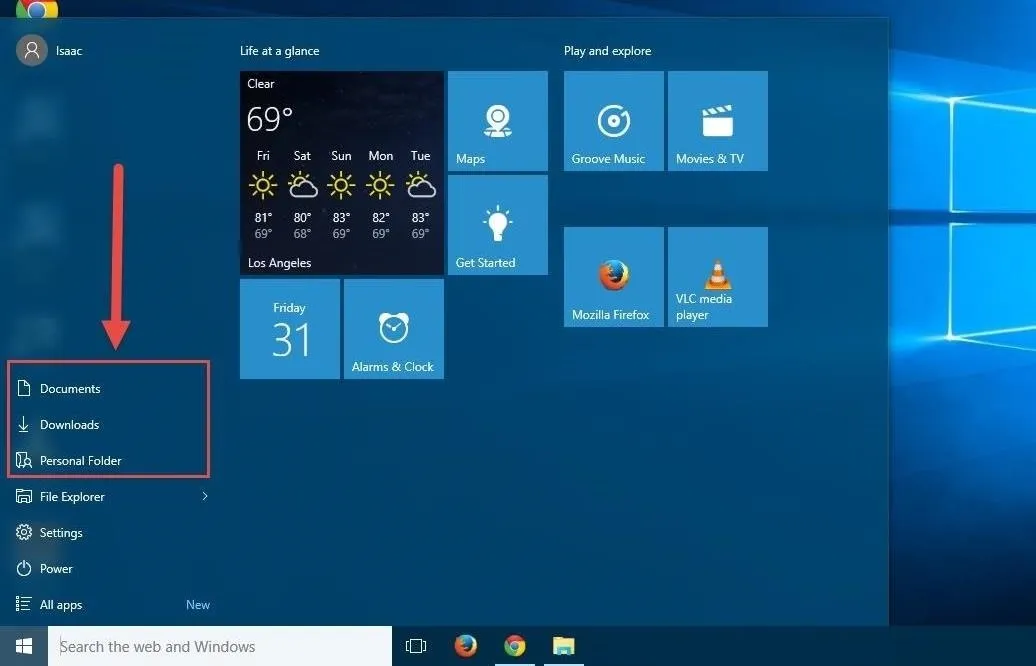Screen dimensions: 1036x666
Task: Click the 69° current temperature reading
Action: 270,120
